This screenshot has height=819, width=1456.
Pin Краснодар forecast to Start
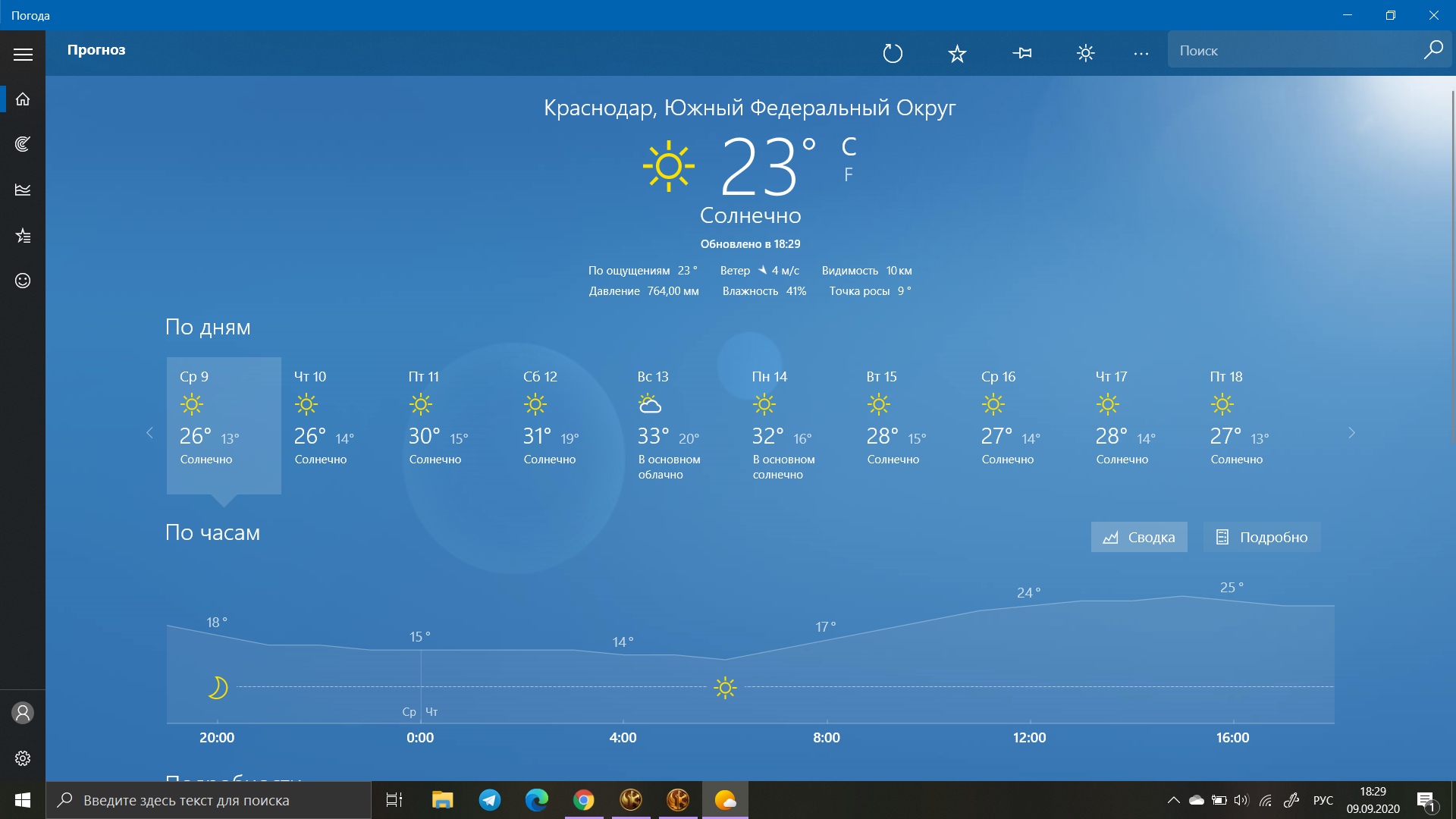1021,53
